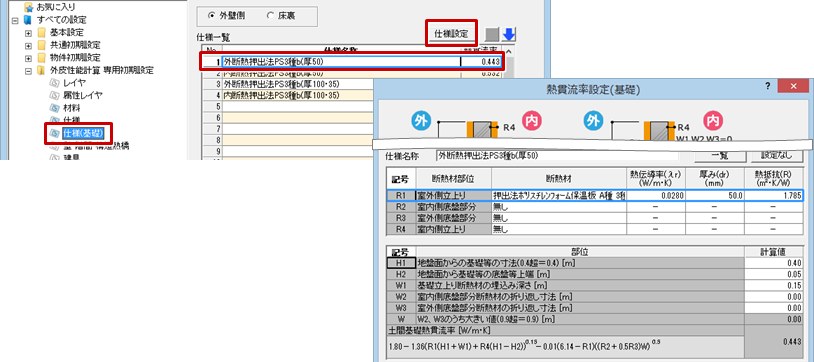The width and height of the screenshot is (814, 362).
Task: Select 材料 in the settings tree
Action: [x=72, y=108]
